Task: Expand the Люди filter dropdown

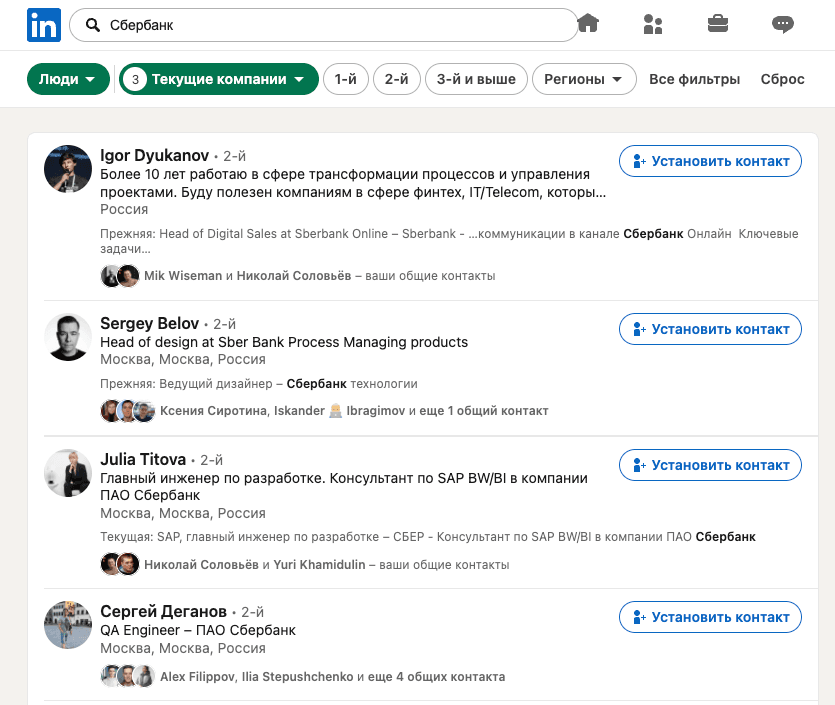Action: pos(68,79)
